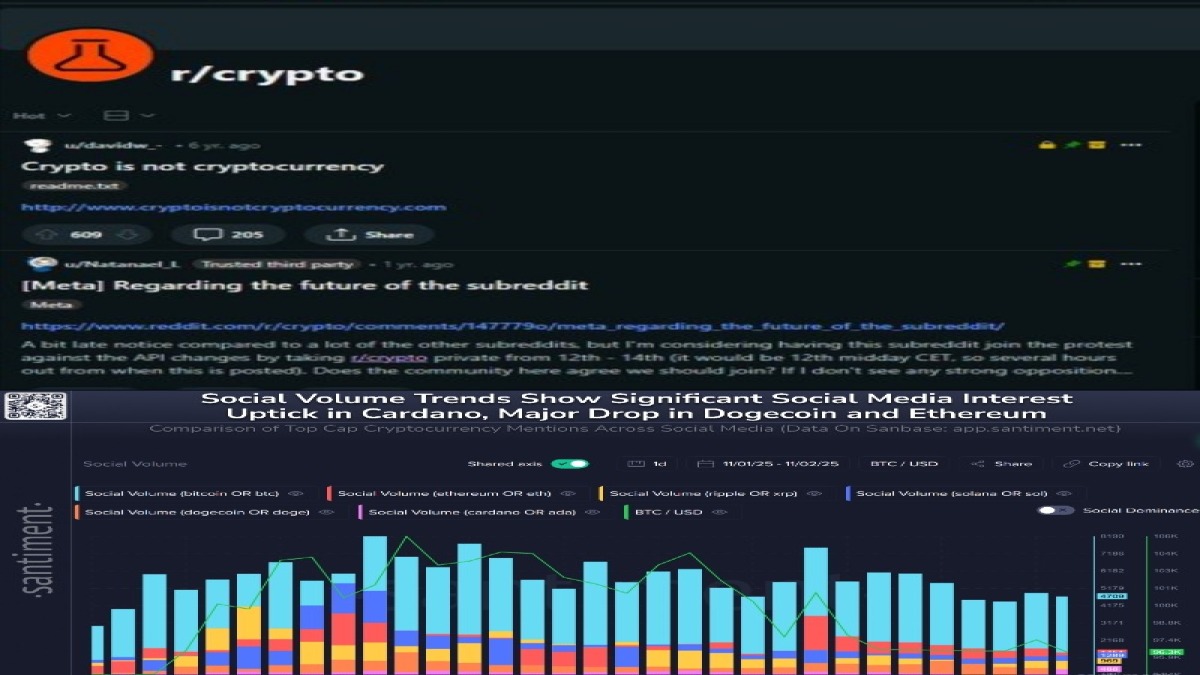Open the Hot sort dropdown

point(42,116)
